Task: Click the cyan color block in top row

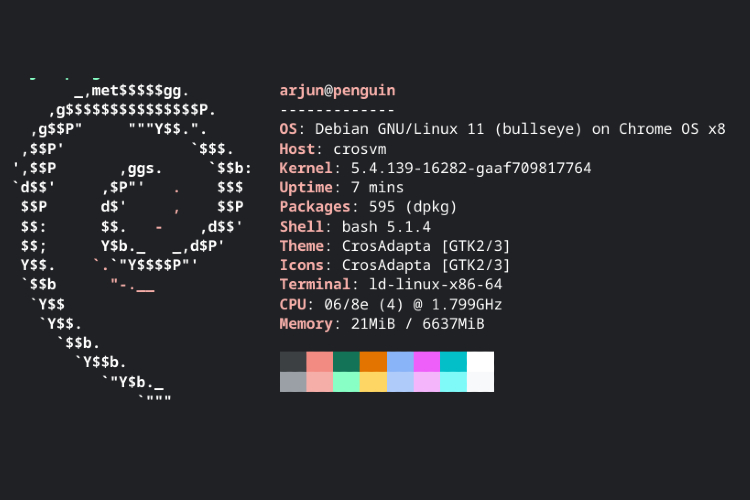Action: [x=453, y=362]
